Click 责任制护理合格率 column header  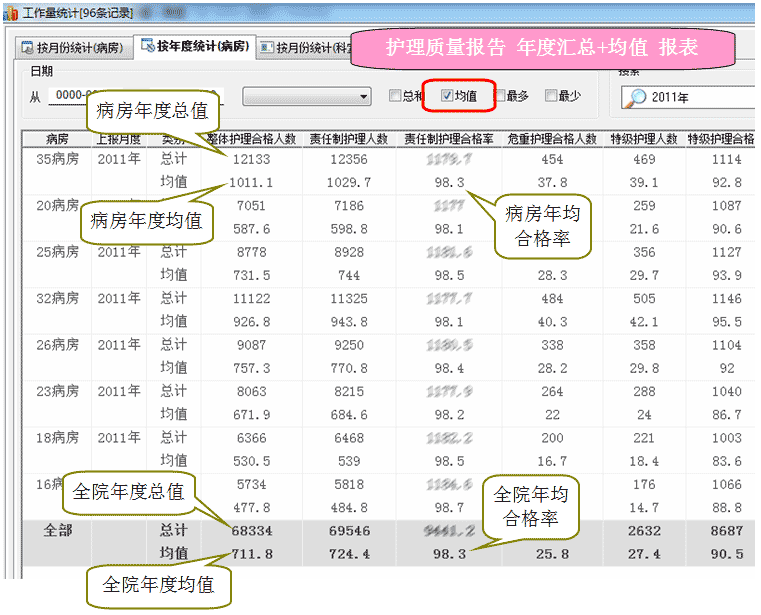[449, 139]
